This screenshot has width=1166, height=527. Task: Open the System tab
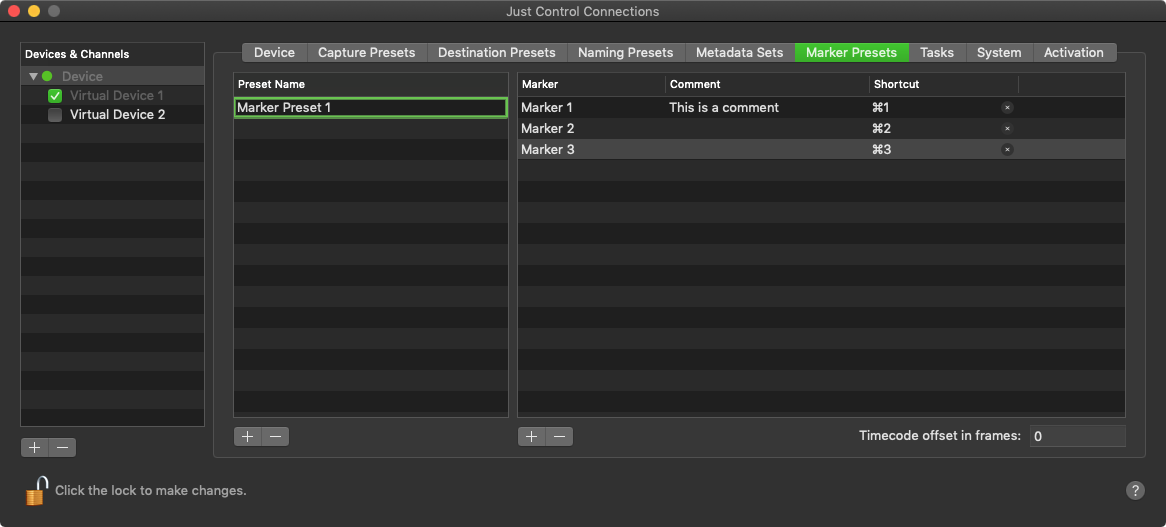(x=999, y=53)
